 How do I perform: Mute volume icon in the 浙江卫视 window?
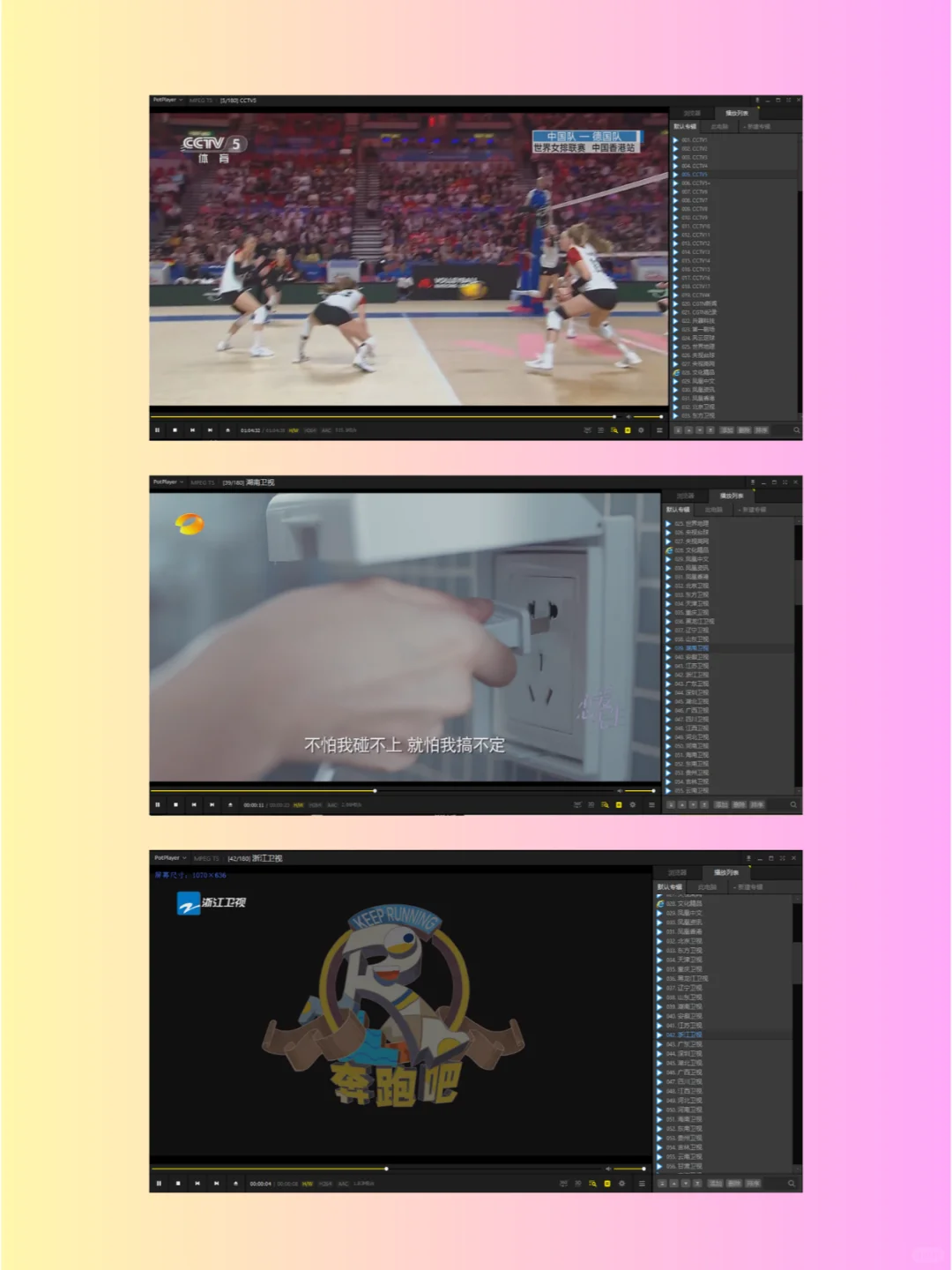(607, 1169)
